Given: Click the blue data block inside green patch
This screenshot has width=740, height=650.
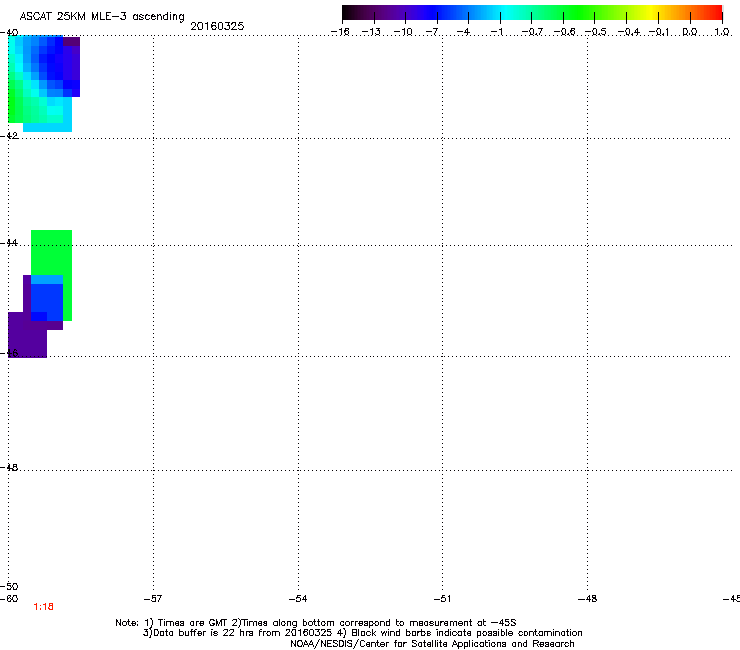Looking at the screenshot, I should click(x=47, y=302).
